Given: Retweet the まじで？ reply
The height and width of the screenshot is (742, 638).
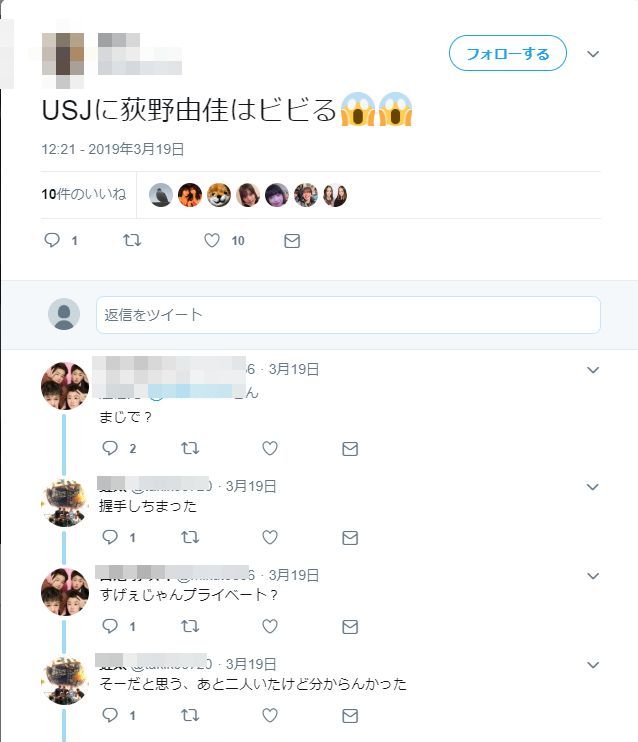Looking at the screenshot, I should (190, 448).
